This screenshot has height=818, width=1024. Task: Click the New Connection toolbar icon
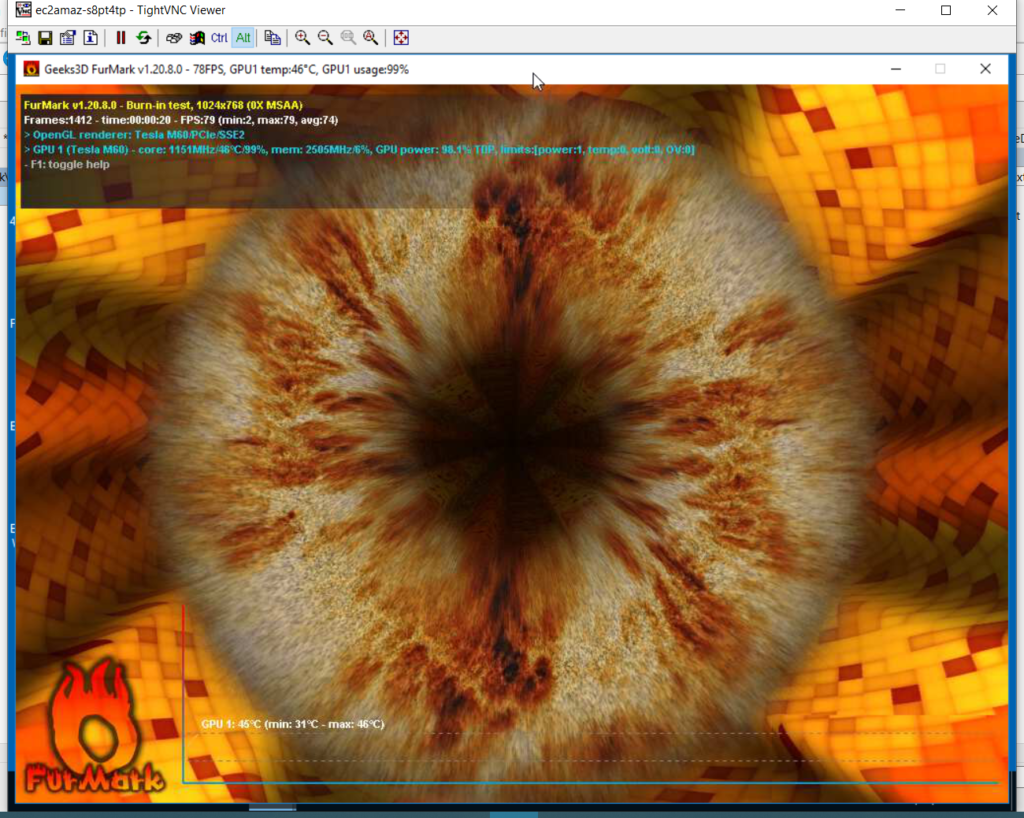point(22,38)
